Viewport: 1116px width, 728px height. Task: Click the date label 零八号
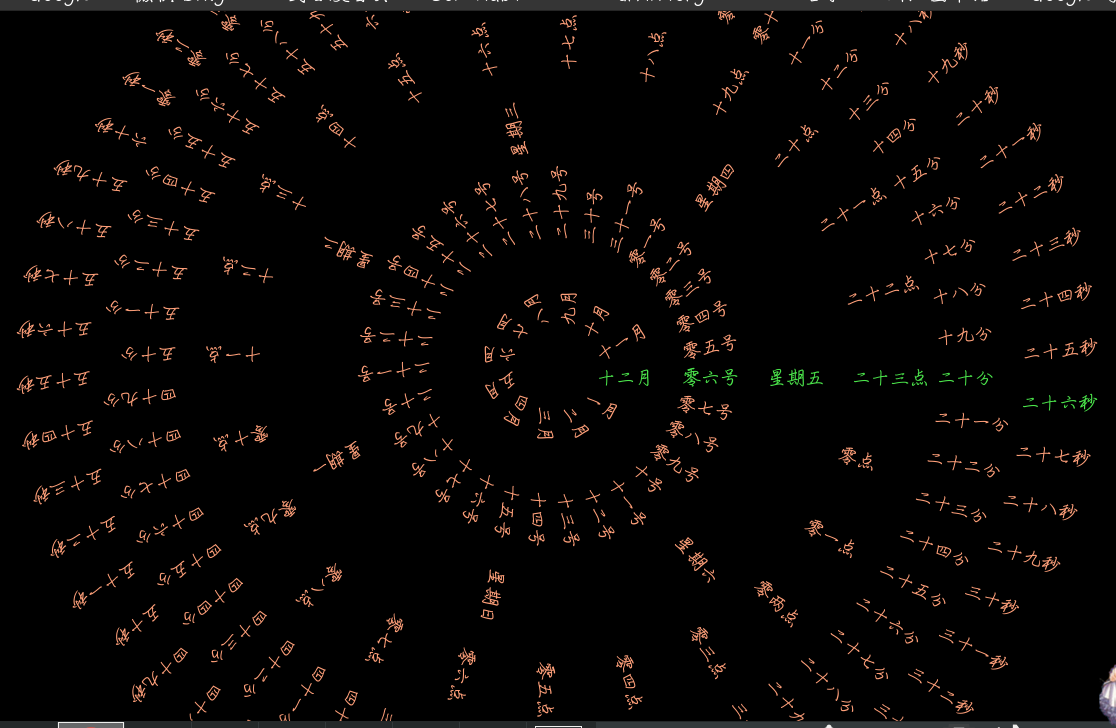693,436
